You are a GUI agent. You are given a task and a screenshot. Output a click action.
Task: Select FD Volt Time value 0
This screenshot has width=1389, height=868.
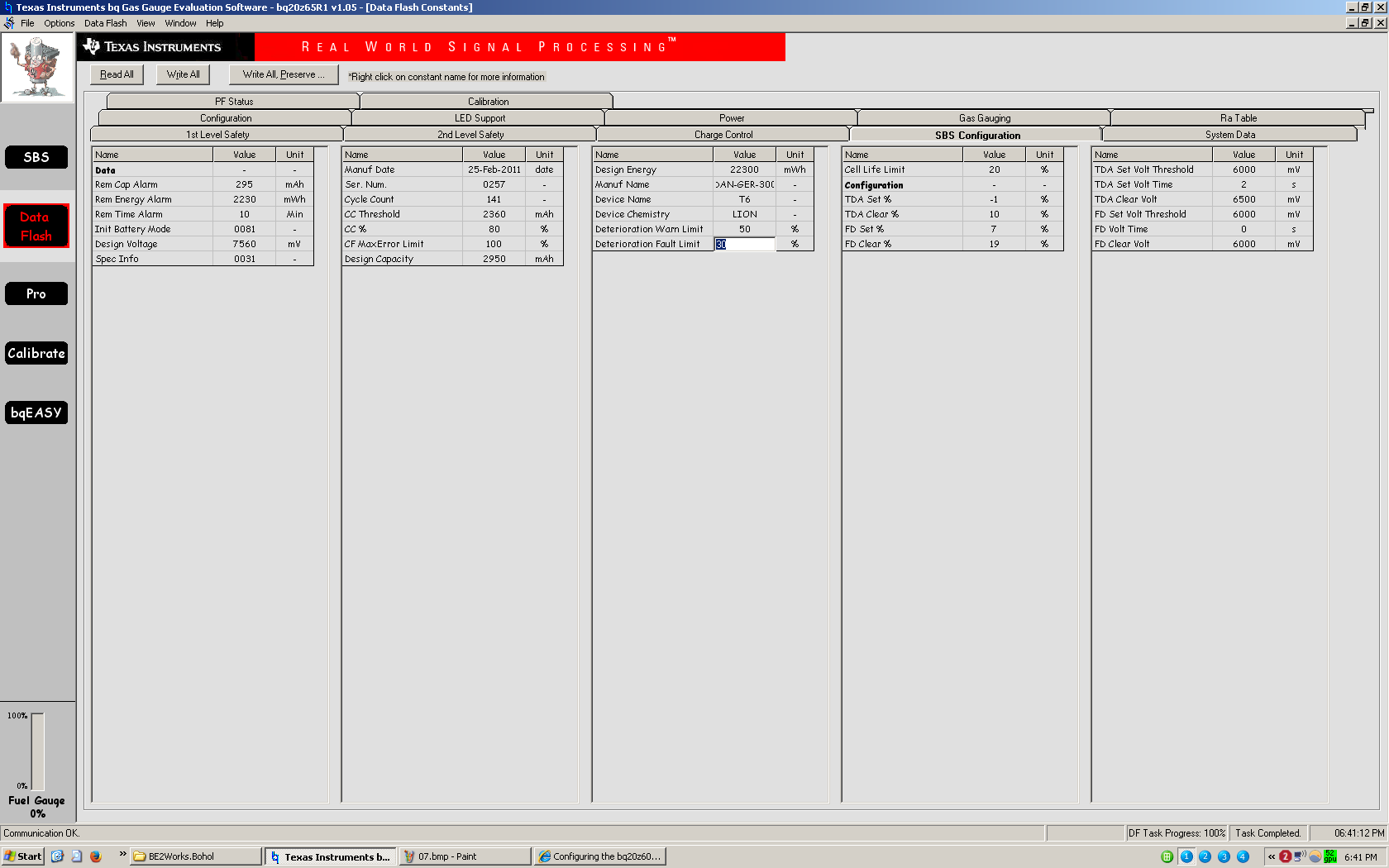(1243, 229)
